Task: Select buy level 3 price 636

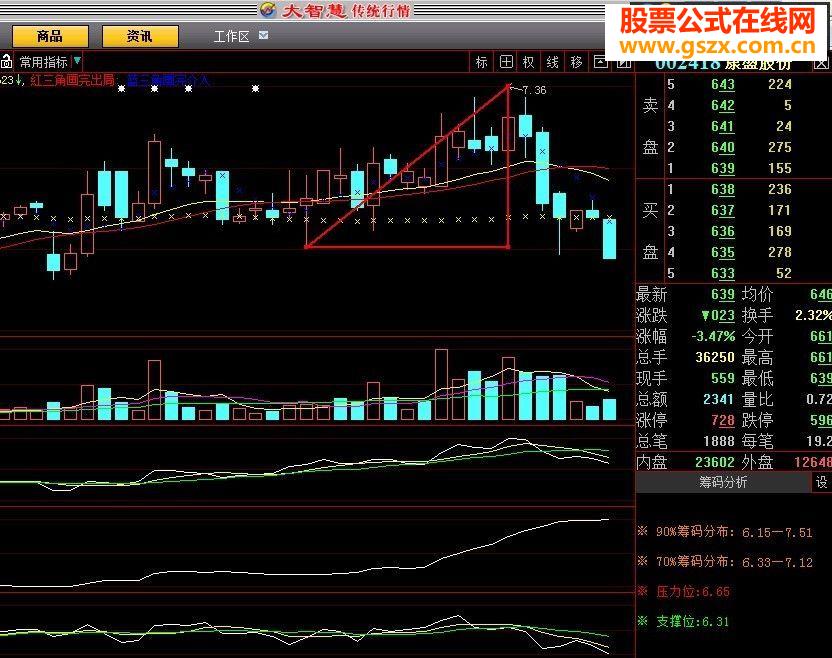Action: coord(723,231)
